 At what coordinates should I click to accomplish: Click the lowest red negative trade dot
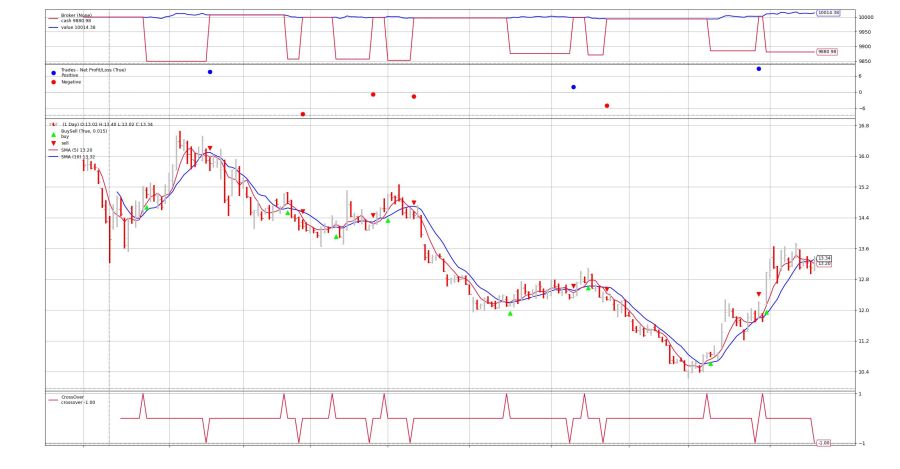pos(303,114)
